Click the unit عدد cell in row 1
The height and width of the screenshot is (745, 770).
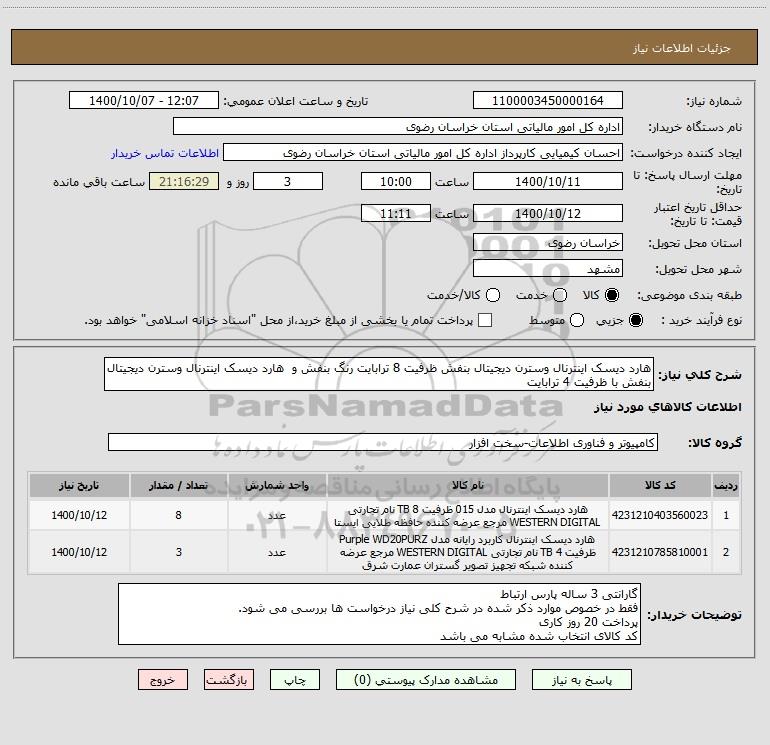tap(277, 515)
